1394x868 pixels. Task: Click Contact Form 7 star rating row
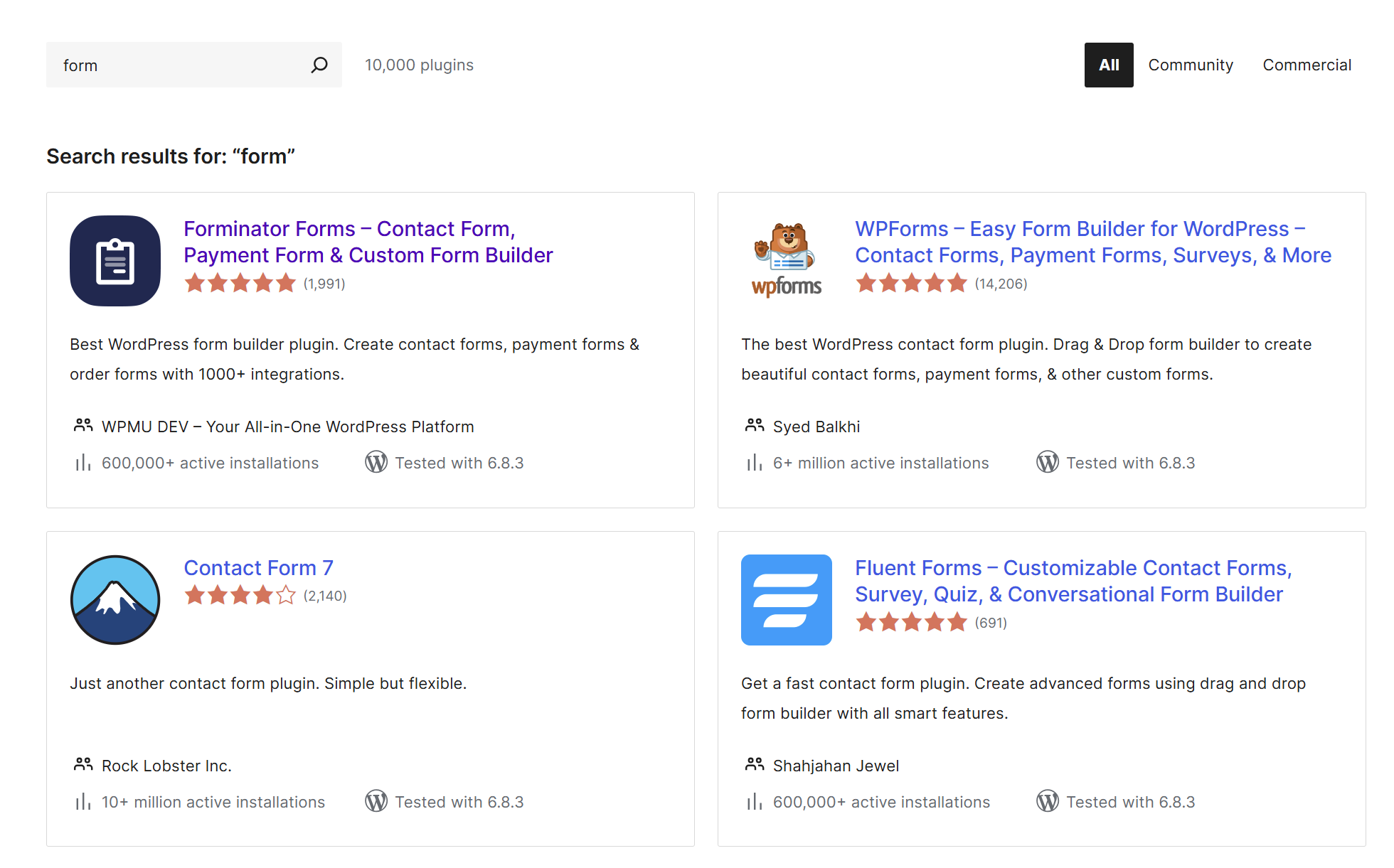click(x=240, y=595)
